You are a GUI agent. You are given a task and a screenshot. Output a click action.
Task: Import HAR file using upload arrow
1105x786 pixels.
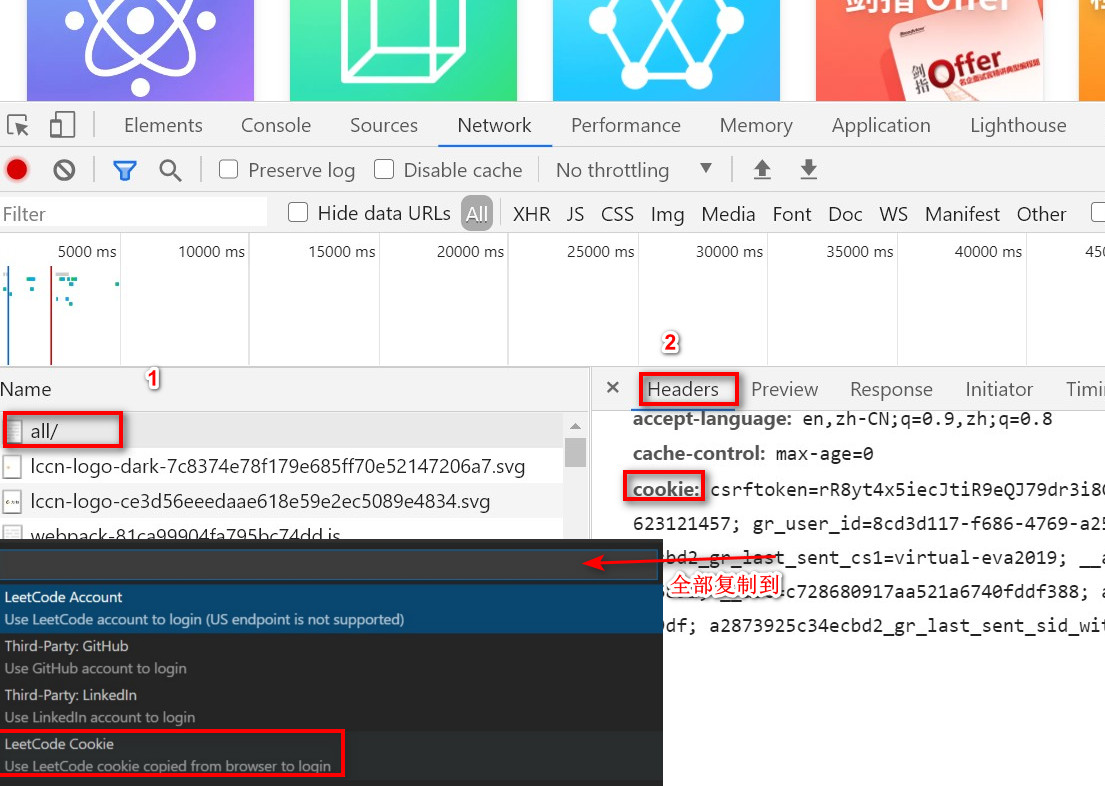[762, 169]
